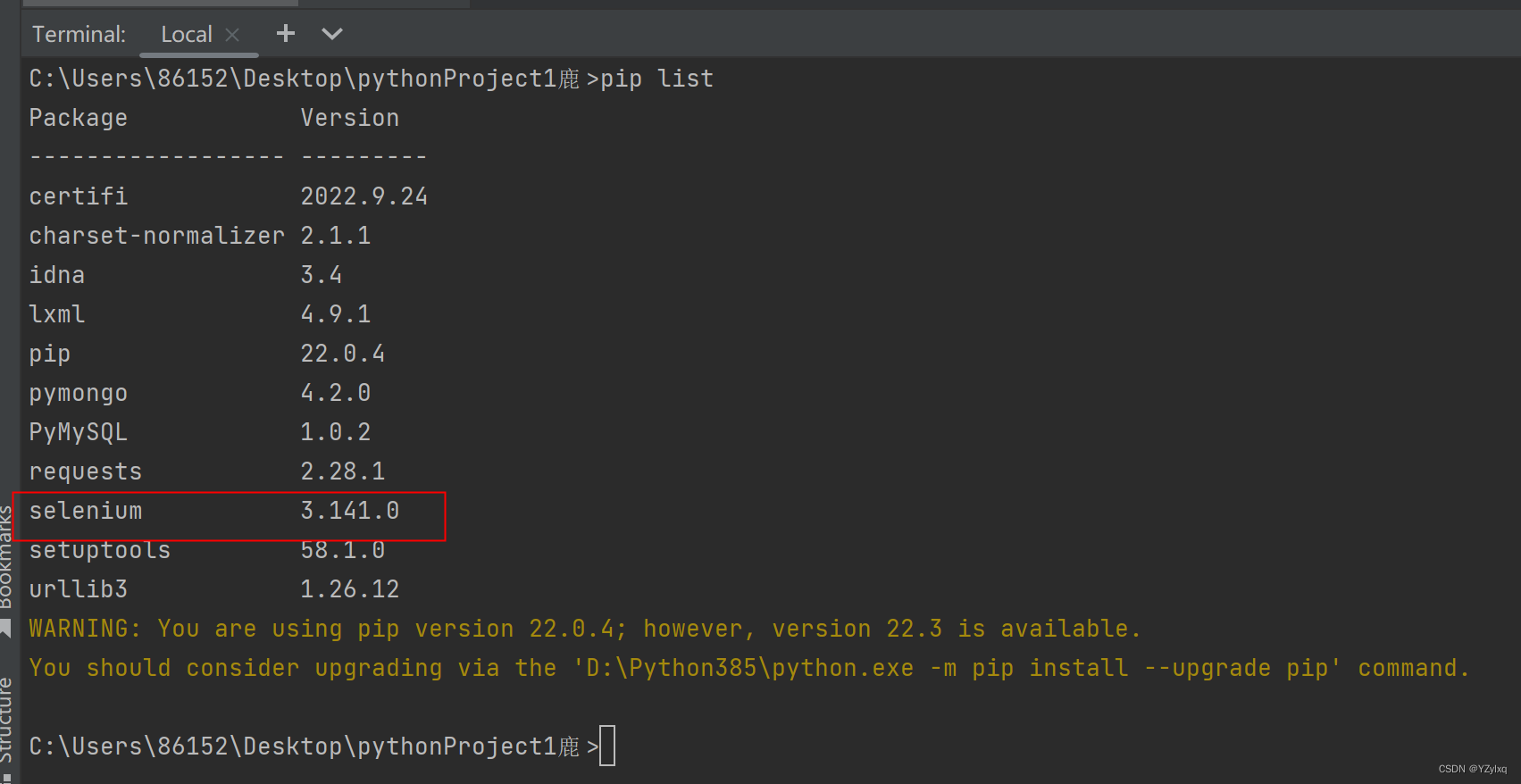Open a new terminal session with plus icon
The width and height of the screenshot is (1521, 784).
285,33
